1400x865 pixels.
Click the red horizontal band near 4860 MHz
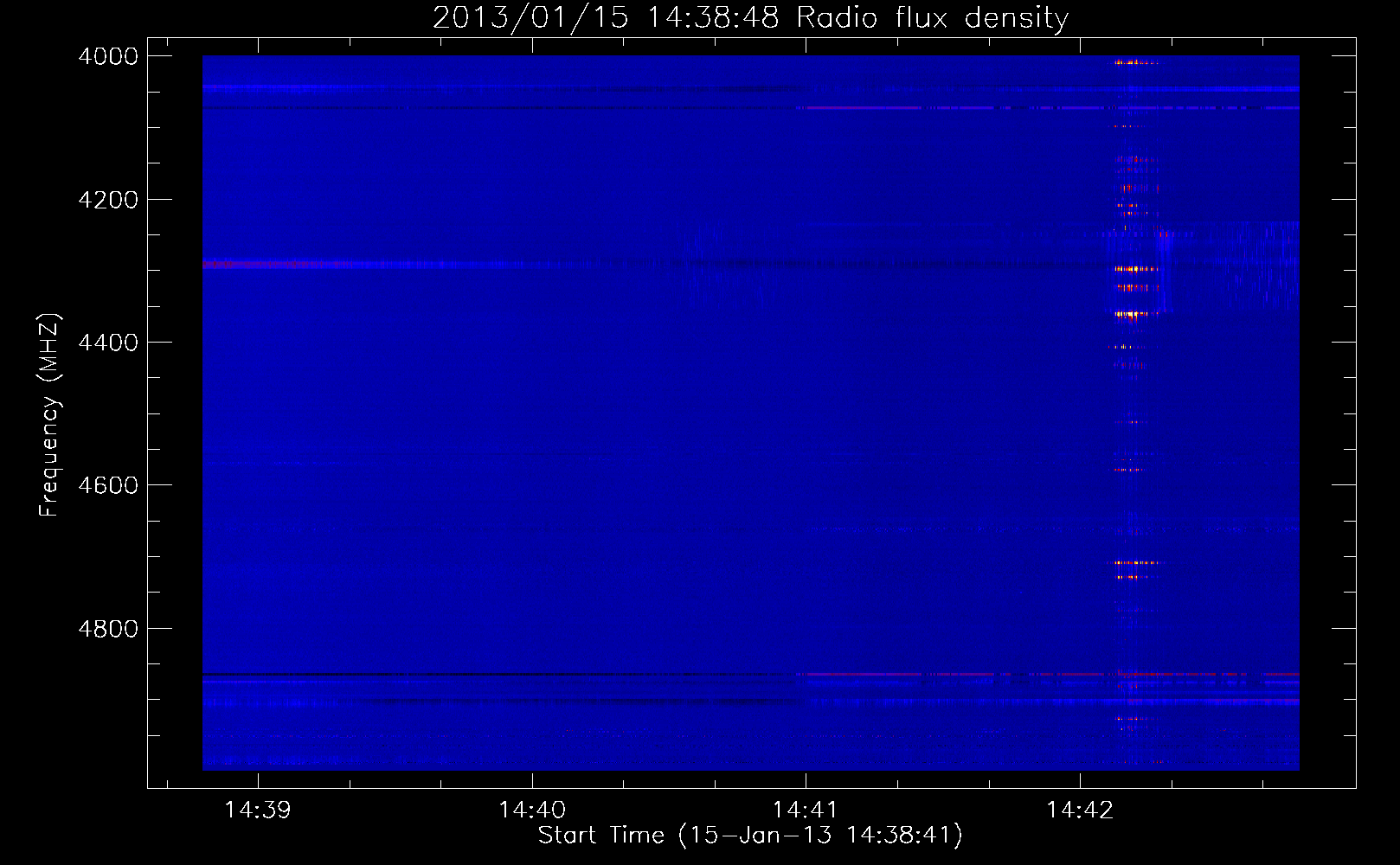(1047, 674)
